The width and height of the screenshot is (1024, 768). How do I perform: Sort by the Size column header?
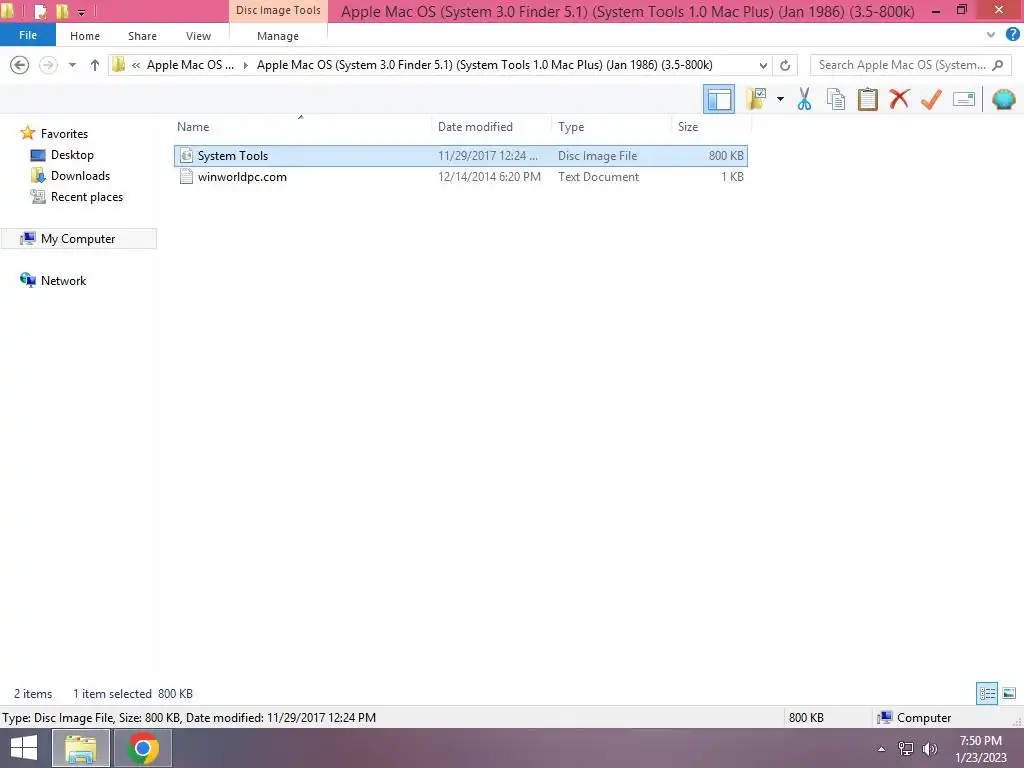pyautogui.click(x=688, y=127)
